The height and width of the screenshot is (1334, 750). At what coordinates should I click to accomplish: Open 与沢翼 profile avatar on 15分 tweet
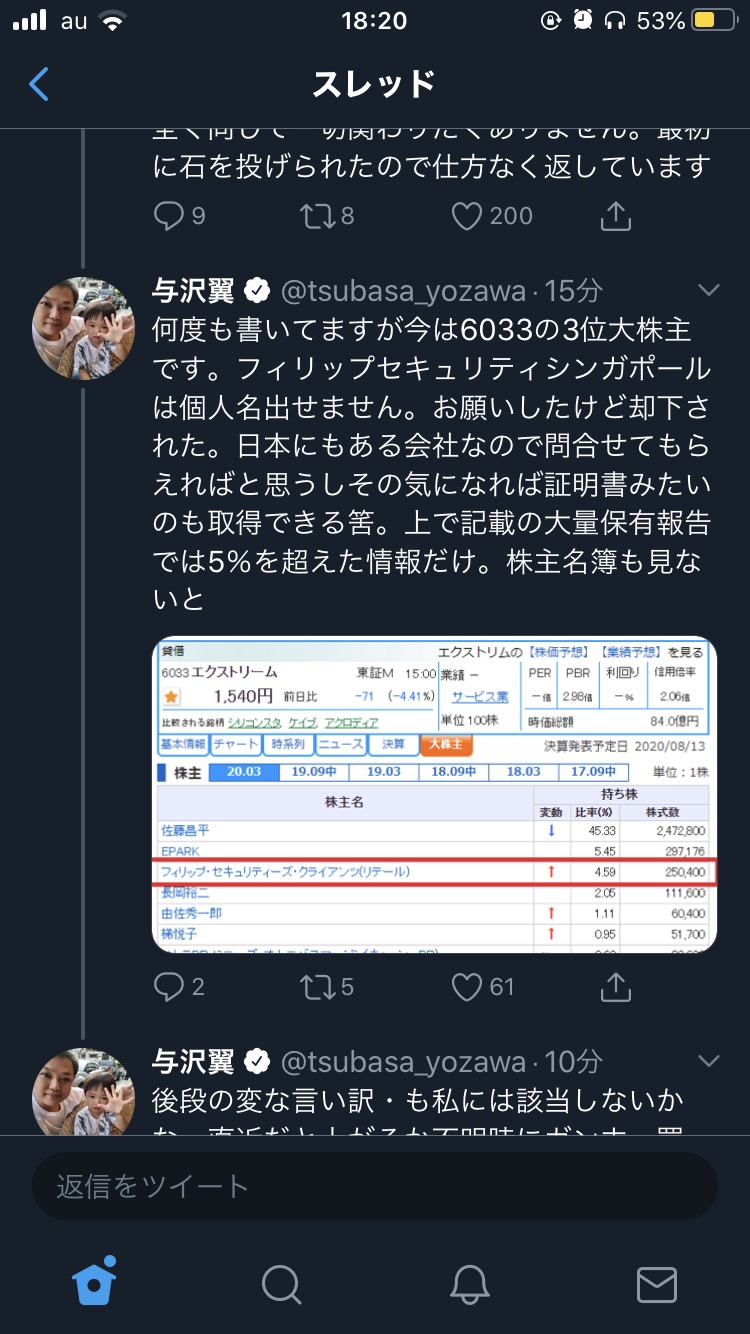84,328
